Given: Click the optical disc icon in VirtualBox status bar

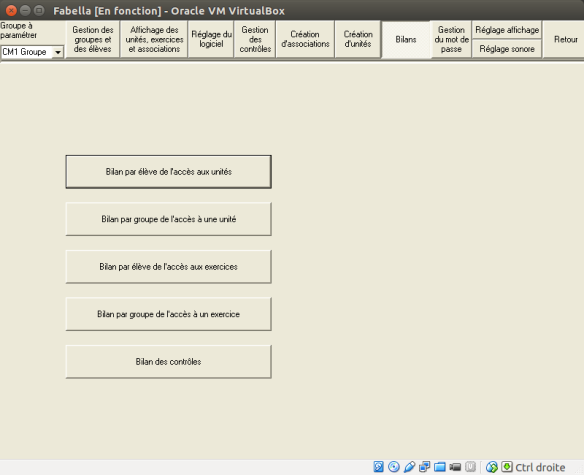Looking at the screenshot, I should pyautogui.click(x=394, y=467).
